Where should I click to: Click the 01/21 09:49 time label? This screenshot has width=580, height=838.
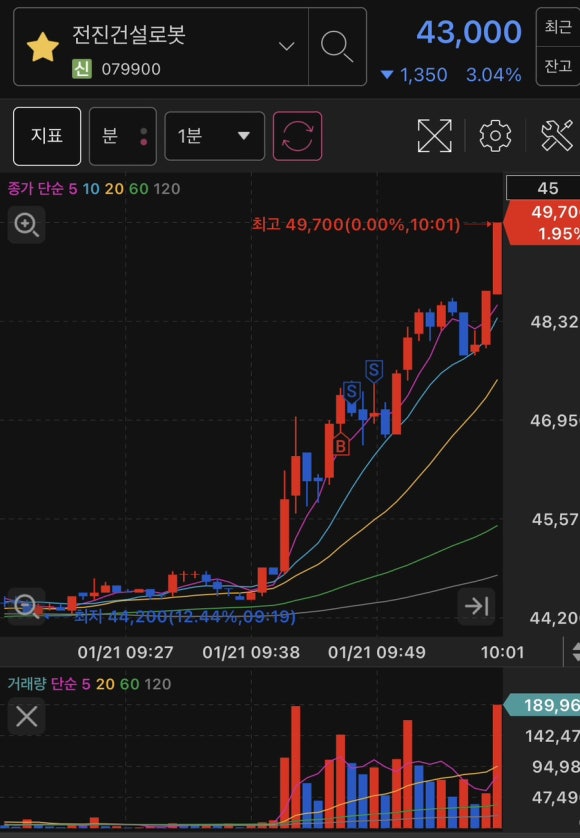click(x=377, y=652)
